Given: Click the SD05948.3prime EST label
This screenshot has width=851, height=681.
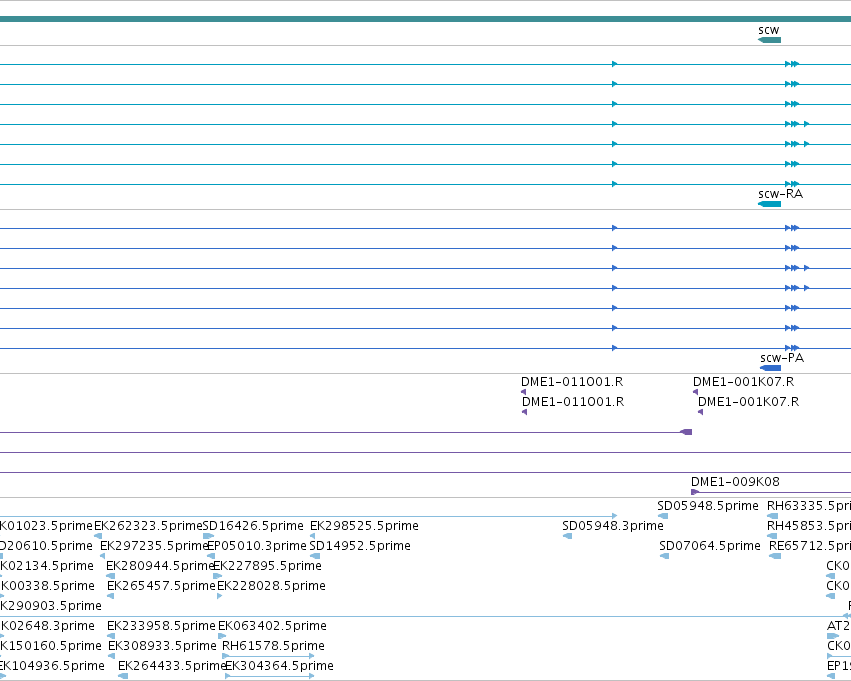Looking at the screenshot, I should click(613, 526).
